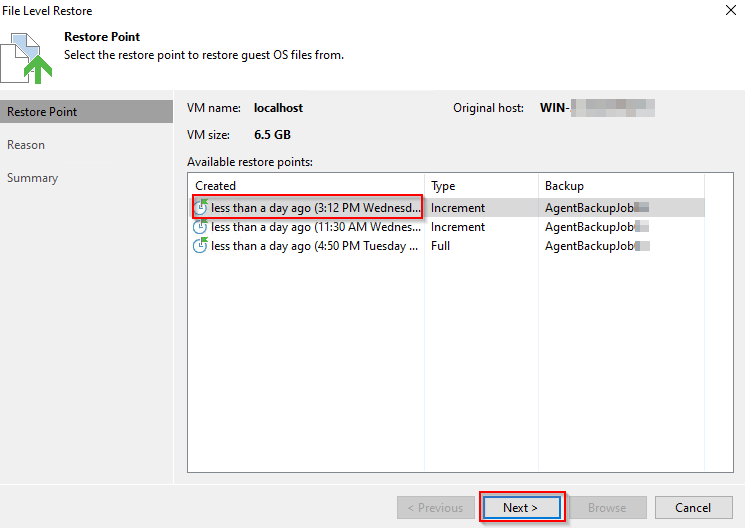Click the 11:30 AM restore point clock icon
Viewport: 745px width, 528px height.
(201, 227)
